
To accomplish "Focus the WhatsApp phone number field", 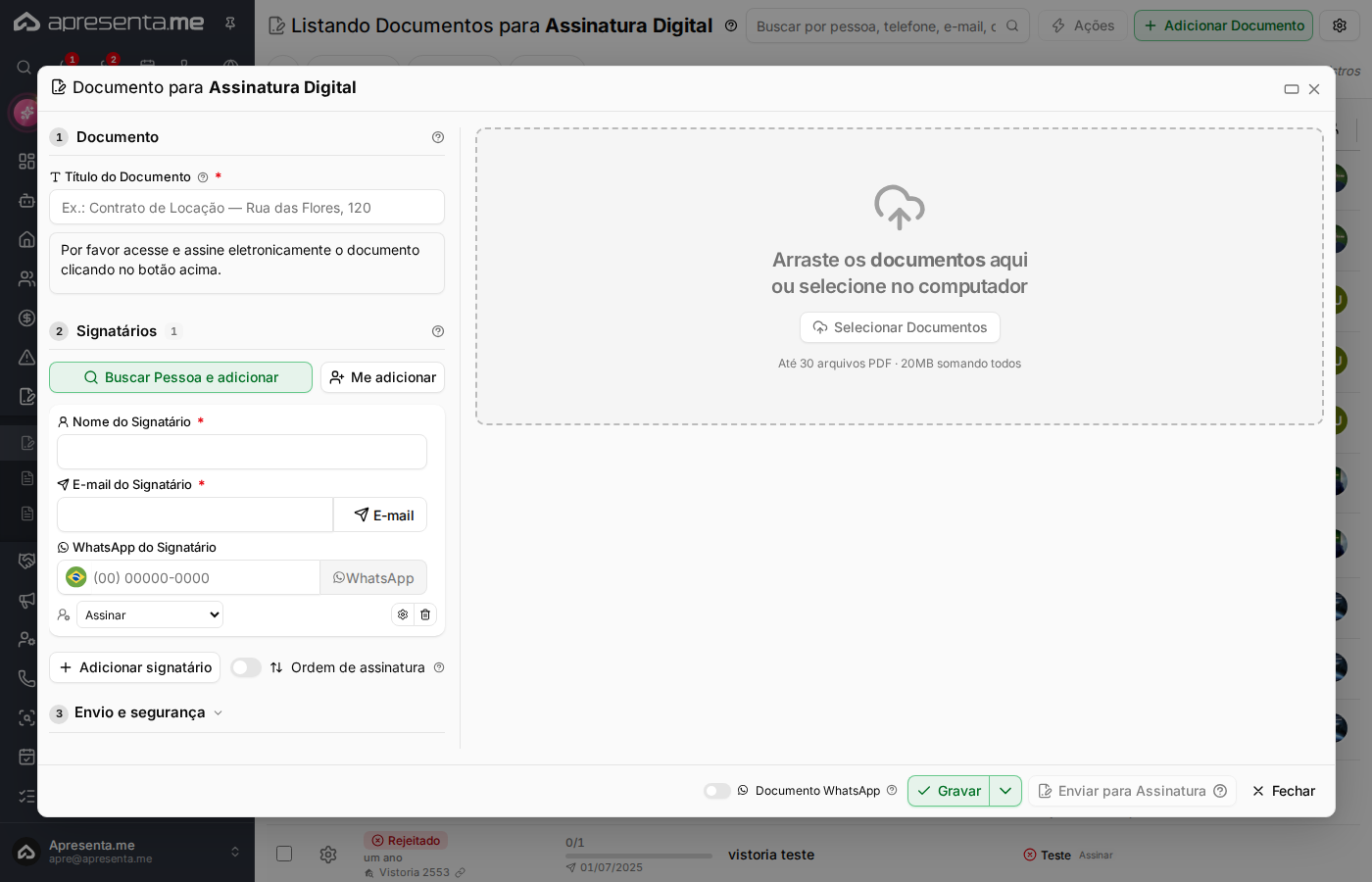I will click(204, 577).
